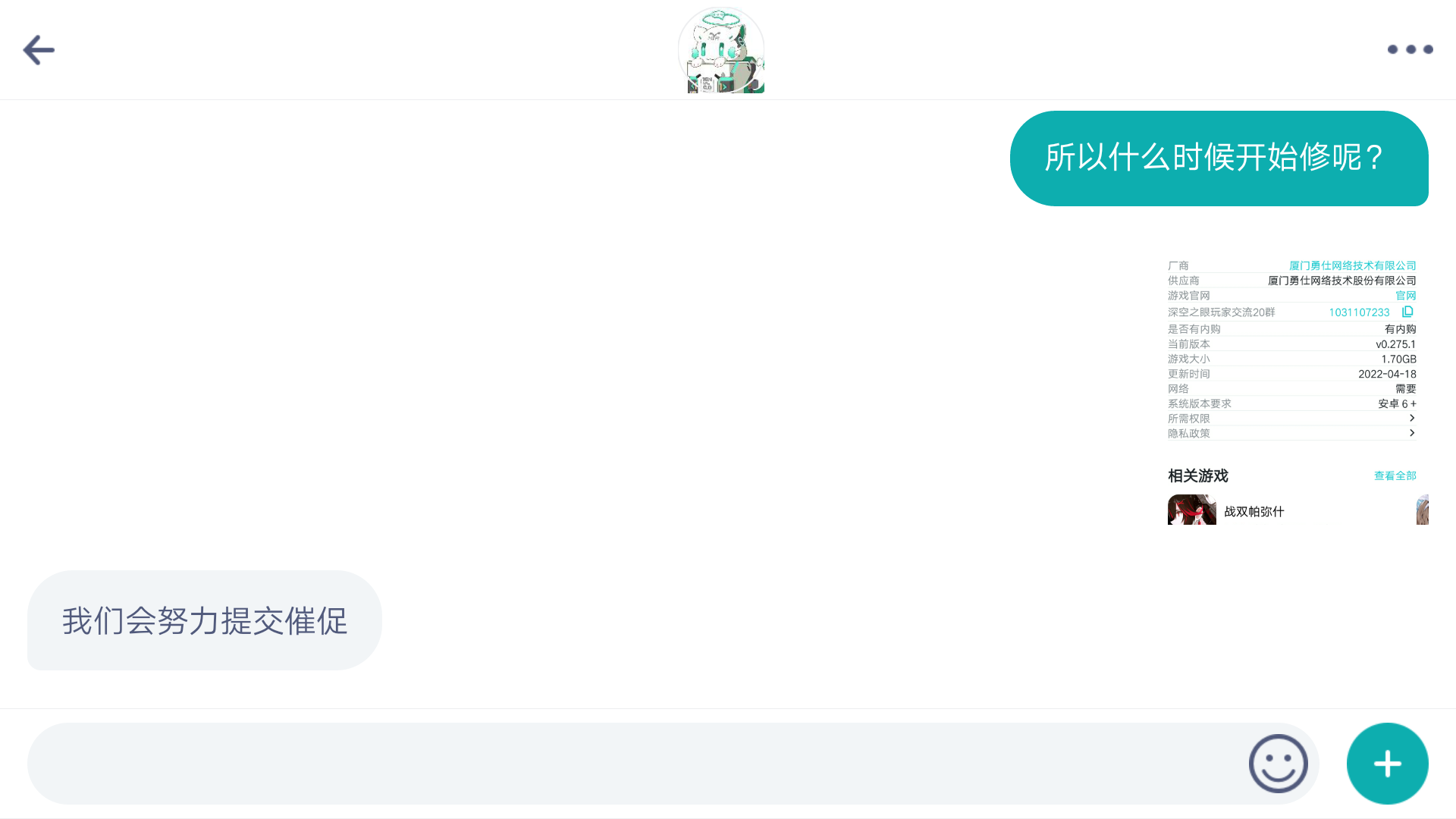Select the reply bubble 我们会努力提交催促

205,620
